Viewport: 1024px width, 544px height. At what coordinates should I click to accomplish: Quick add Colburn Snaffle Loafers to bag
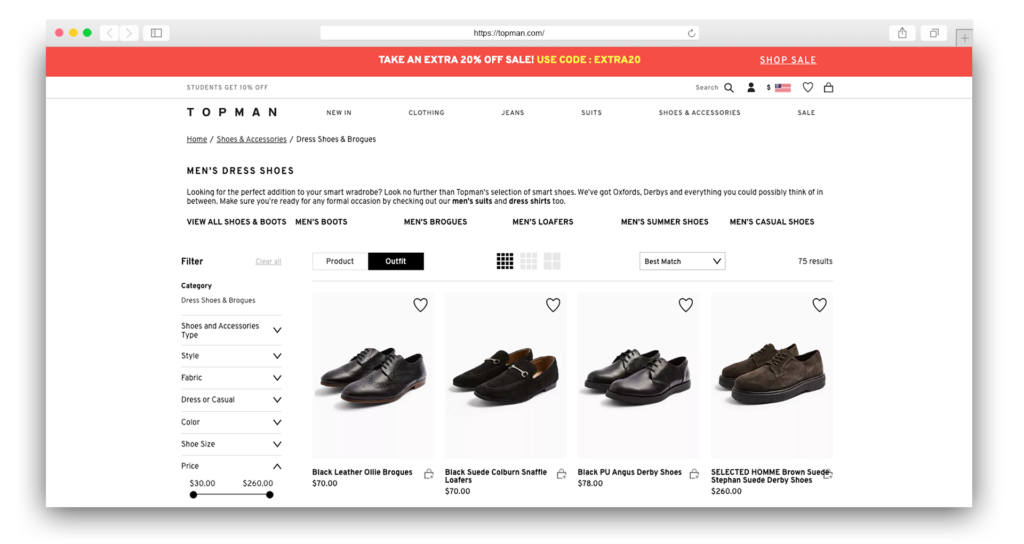562,474
